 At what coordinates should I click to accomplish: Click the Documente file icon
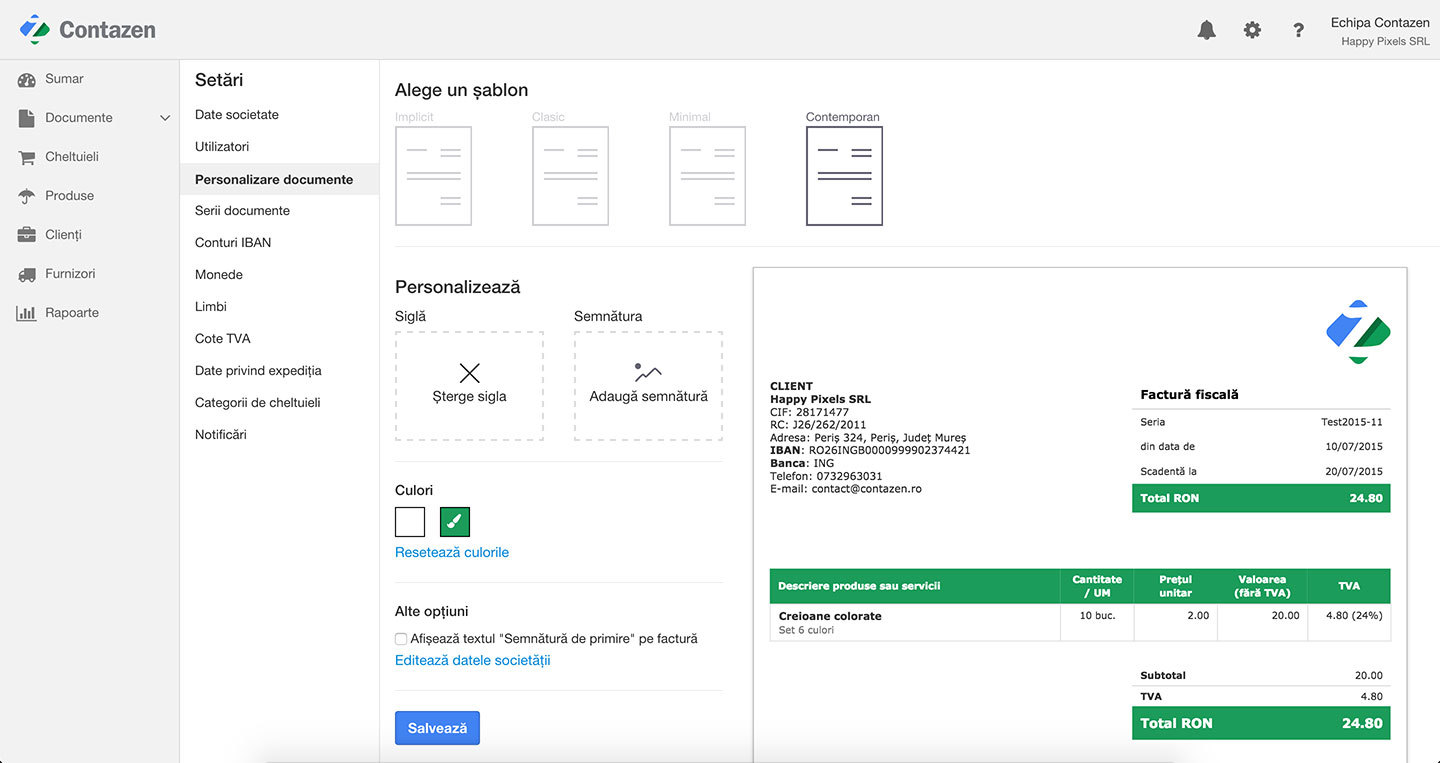26,118
